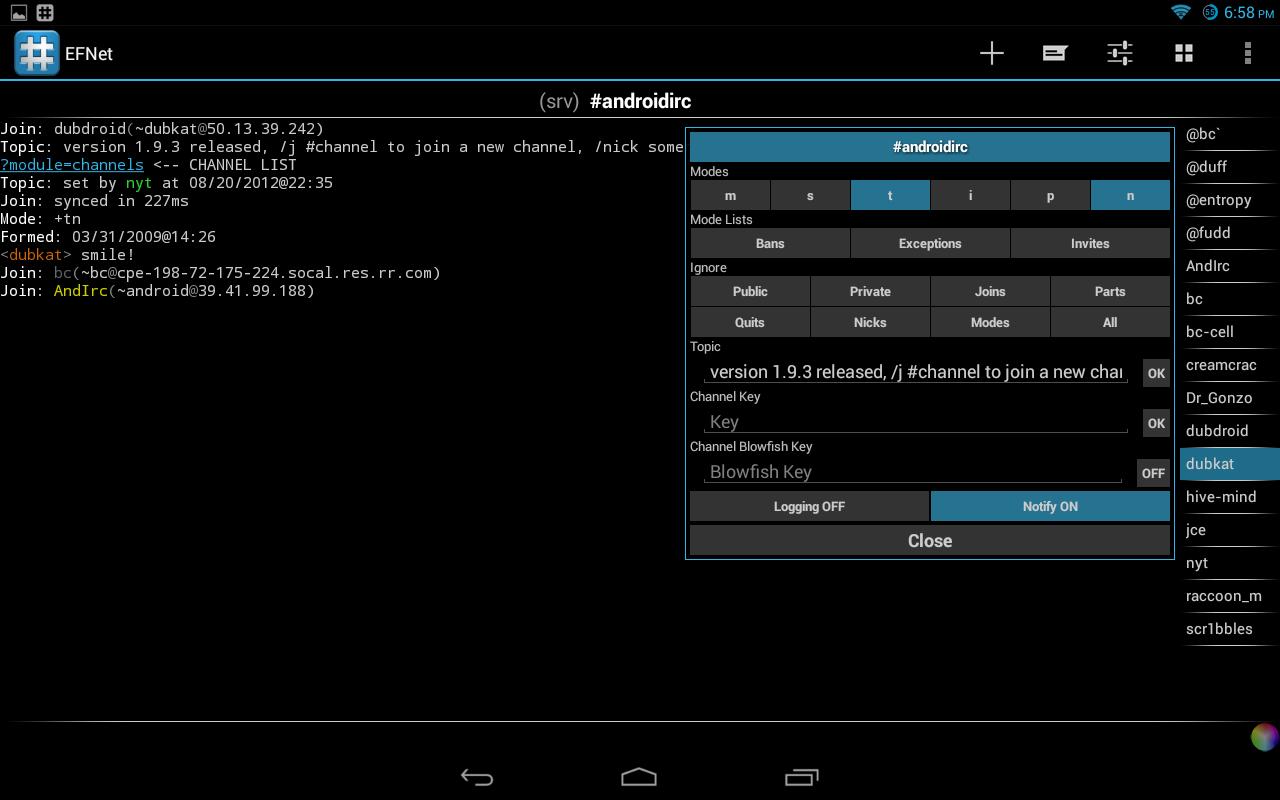Select user dubdroid in the nick list

coord(1229,431)
